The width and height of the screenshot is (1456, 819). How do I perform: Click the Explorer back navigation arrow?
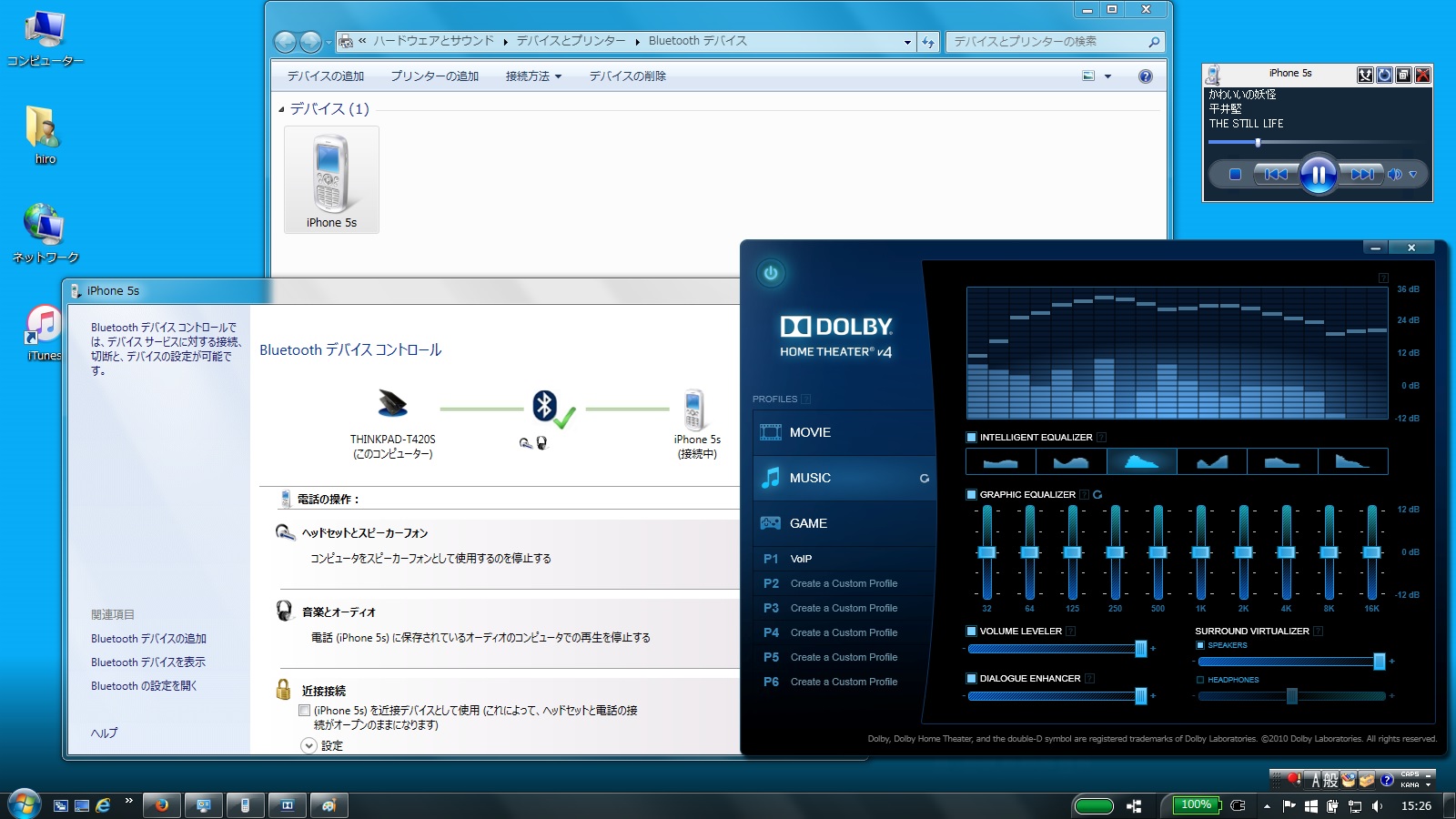(x=285, y=42)
